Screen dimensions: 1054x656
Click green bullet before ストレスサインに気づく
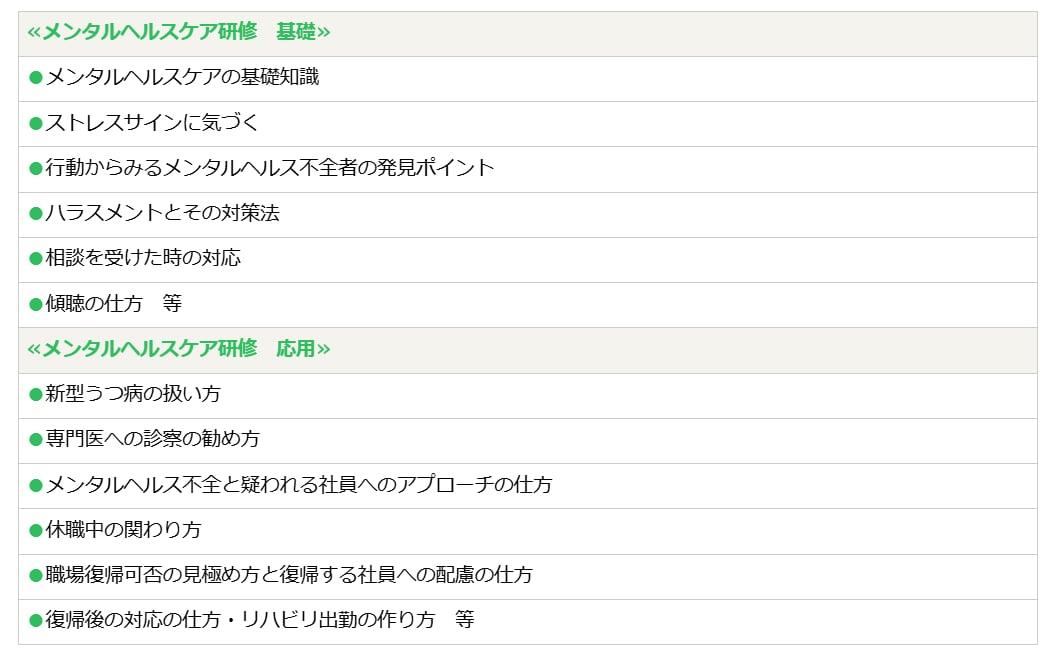36,124
